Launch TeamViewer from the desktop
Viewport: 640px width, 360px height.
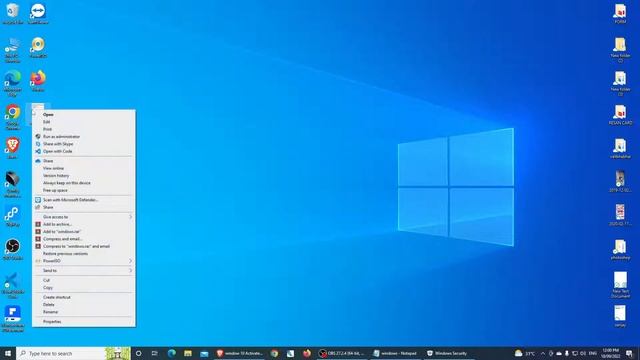coord(38,13)
